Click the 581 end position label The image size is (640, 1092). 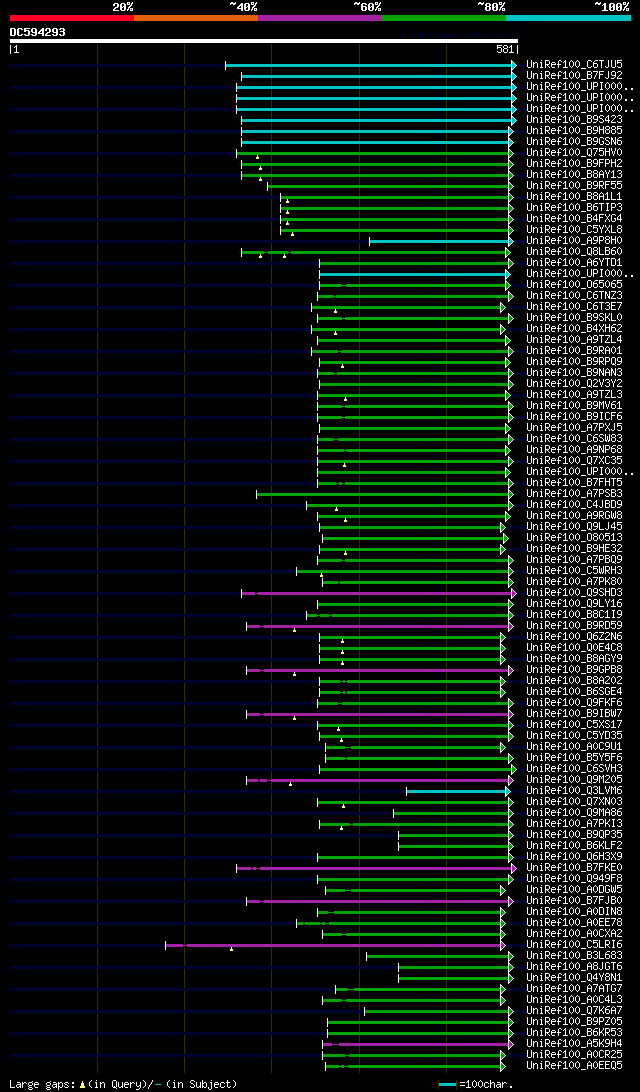tap(506, 50)
